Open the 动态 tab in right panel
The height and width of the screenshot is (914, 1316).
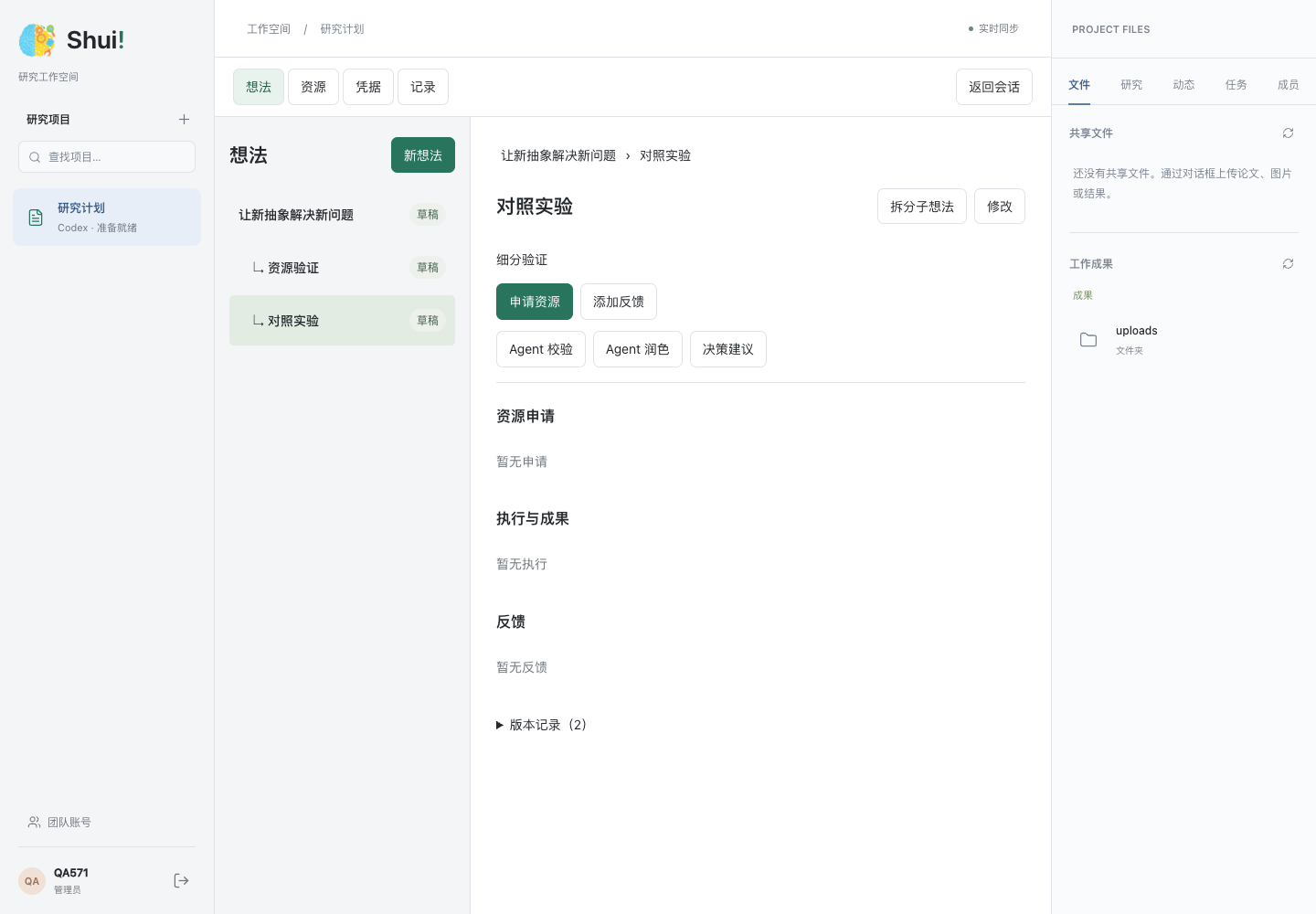(1183, 85)
